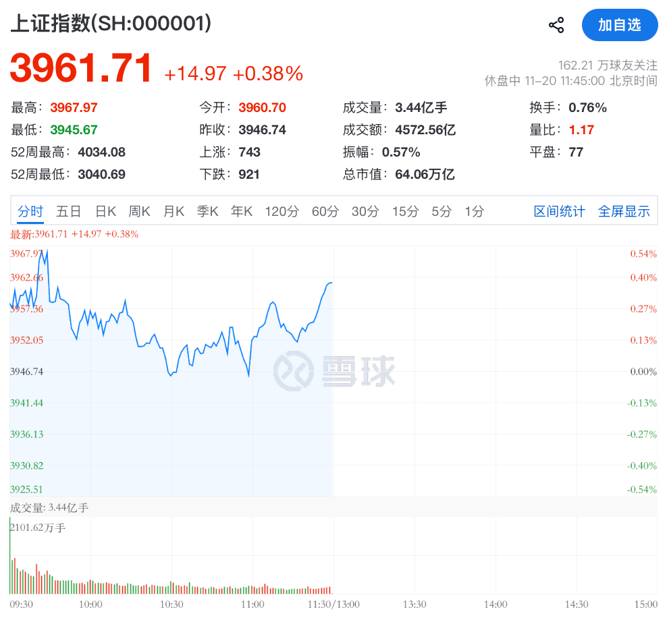This screenshot has height=622, width=667.
Task: Select 15分 interval tab
Action: coord(405,211)
